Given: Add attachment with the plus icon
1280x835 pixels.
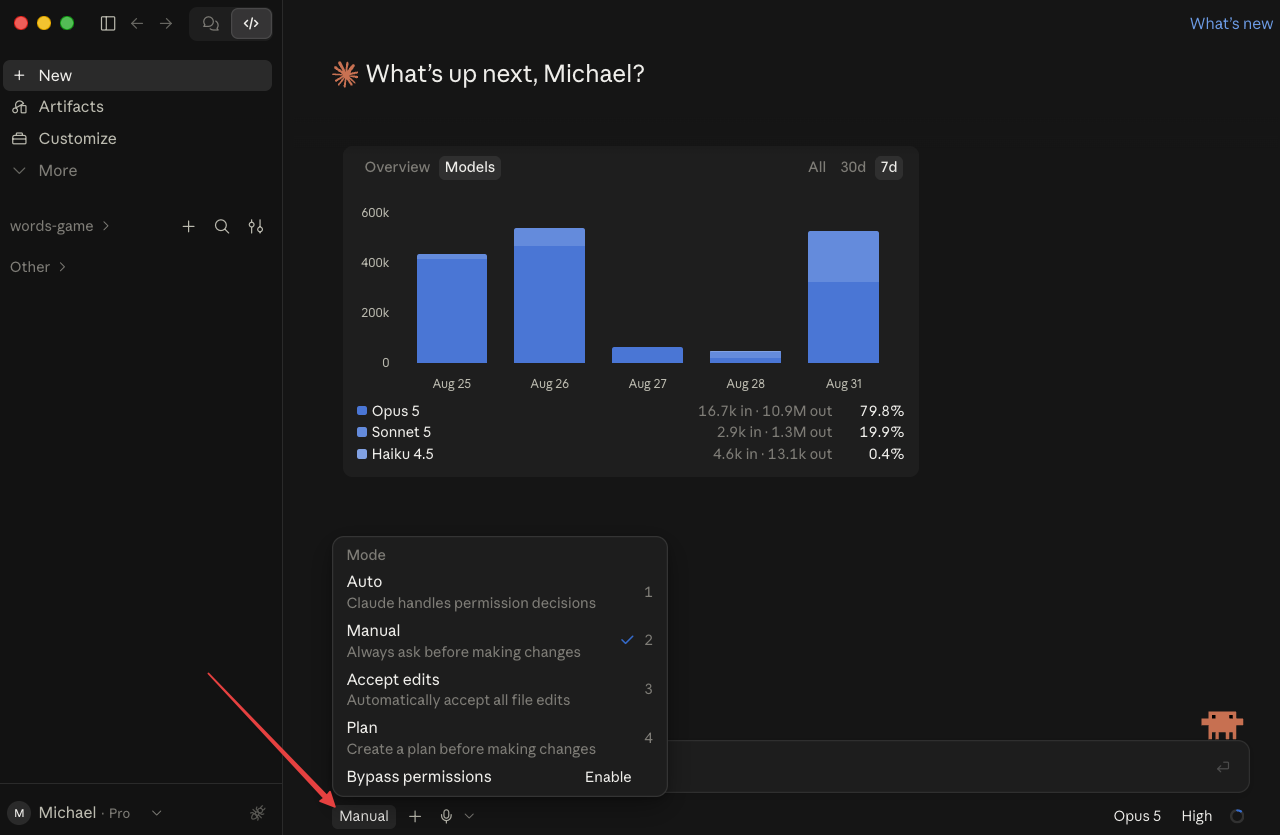Looking at the screenshot, I should coord(415,816).
